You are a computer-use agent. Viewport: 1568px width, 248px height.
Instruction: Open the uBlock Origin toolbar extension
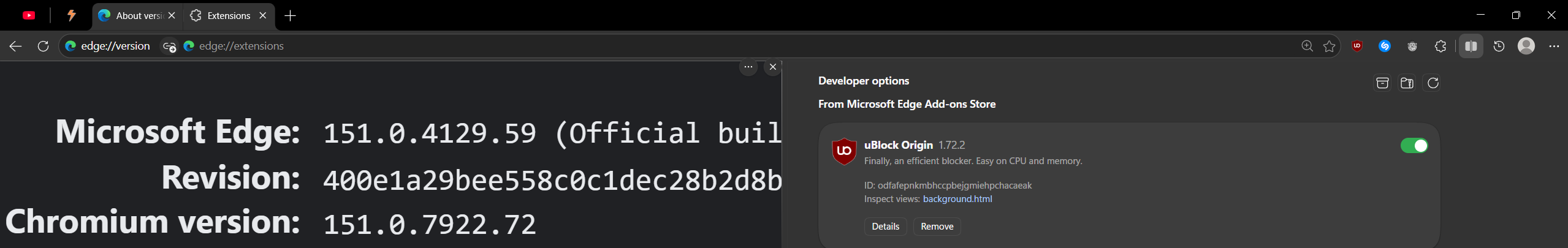pyautogui.click(x=1357, y=46)
